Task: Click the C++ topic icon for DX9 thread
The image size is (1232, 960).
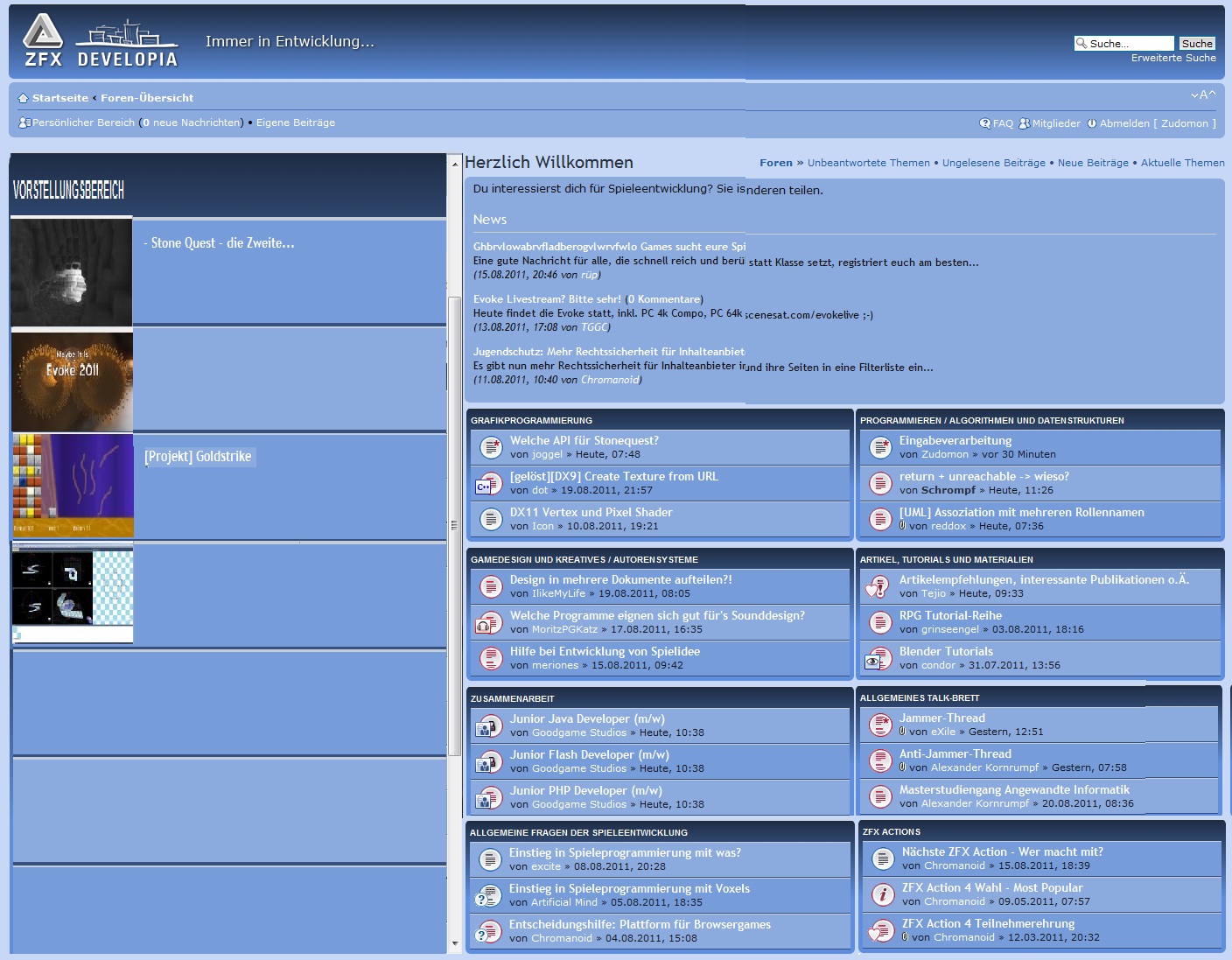Action: 485,484
